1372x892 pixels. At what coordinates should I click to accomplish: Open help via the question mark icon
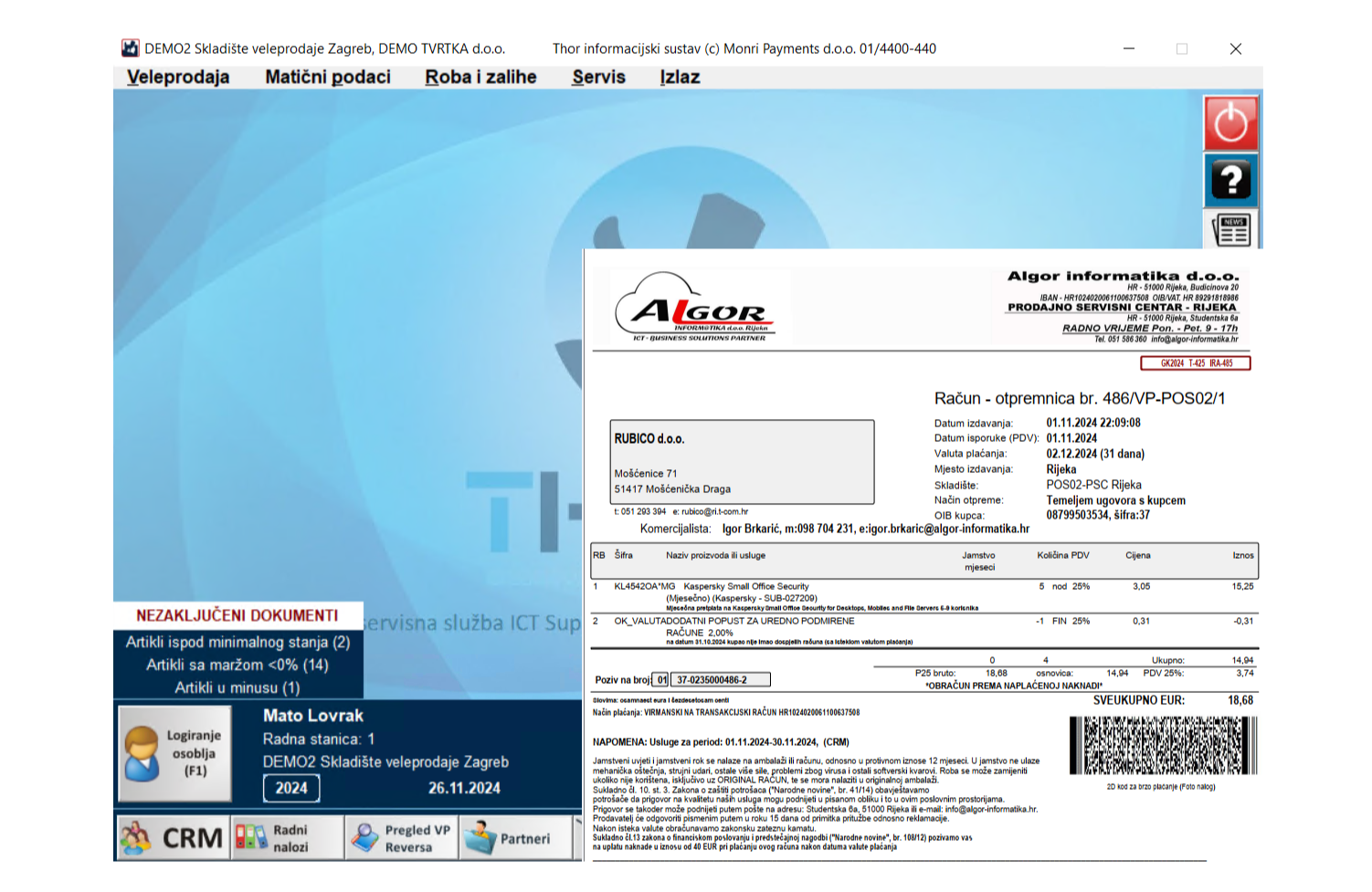pos(1230,180)
